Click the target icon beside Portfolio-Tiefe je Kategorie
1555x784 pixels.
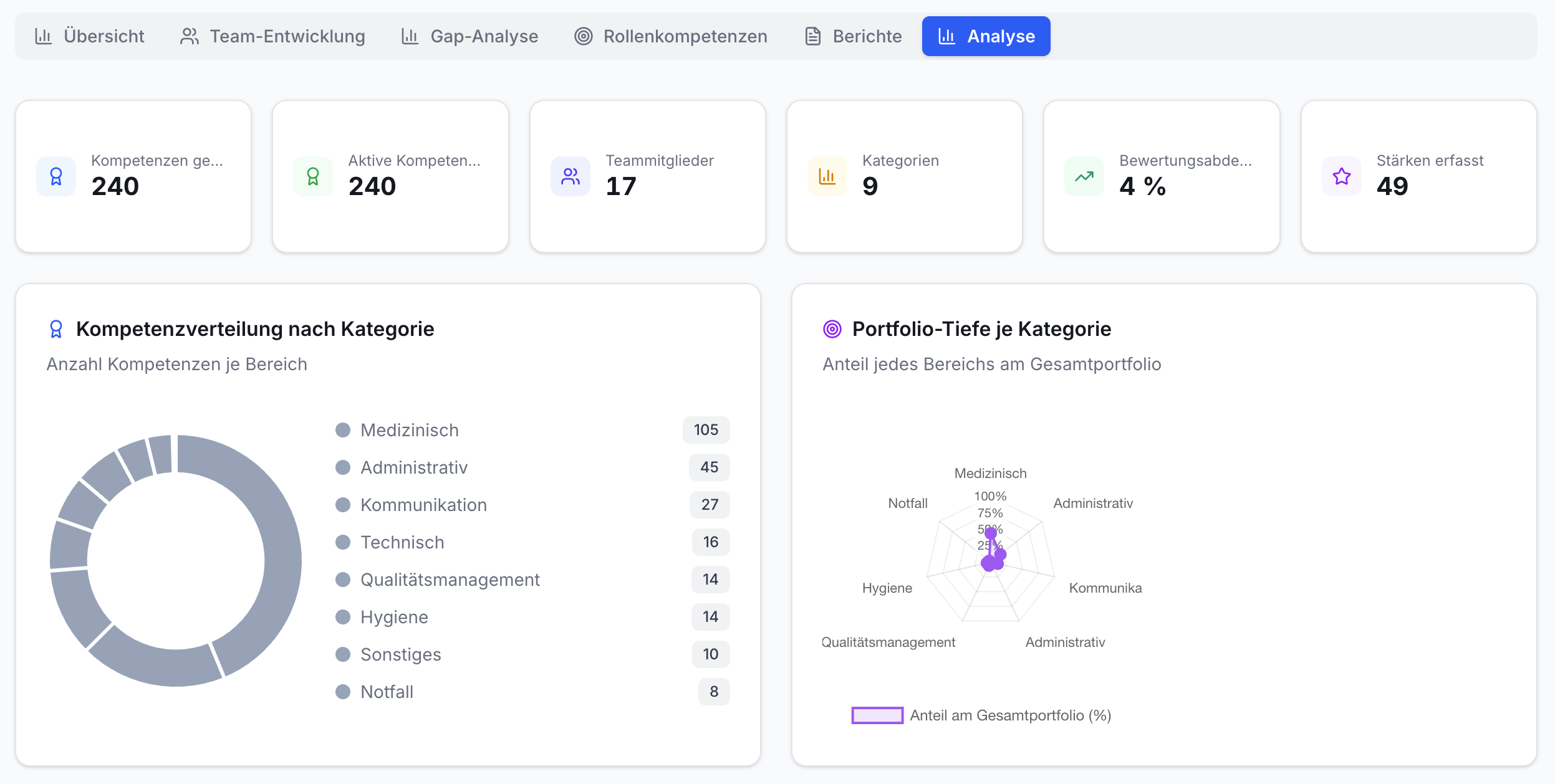coord(832,329)
